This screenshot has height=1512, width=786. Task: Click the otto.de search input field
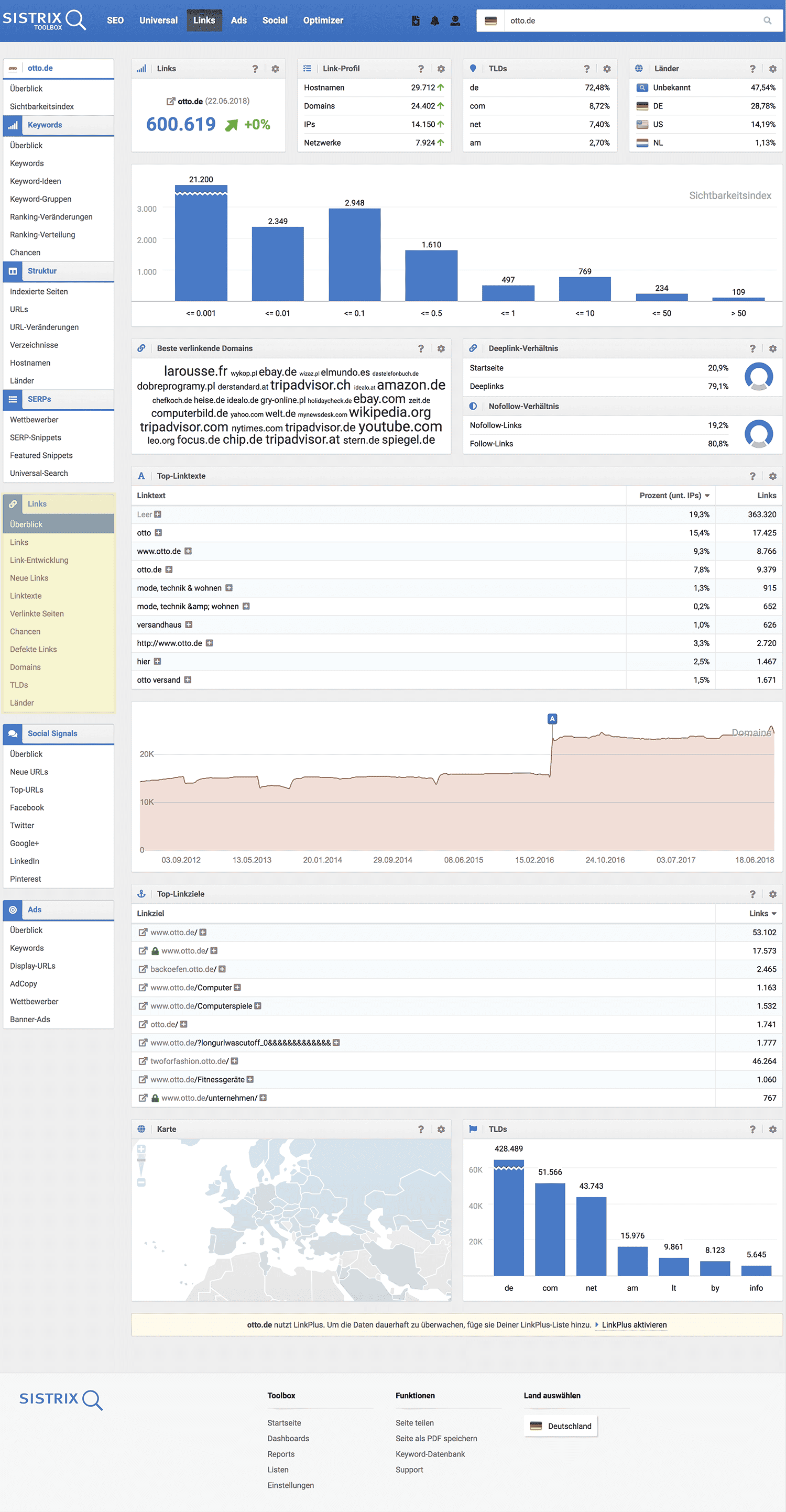pos(631,20)
